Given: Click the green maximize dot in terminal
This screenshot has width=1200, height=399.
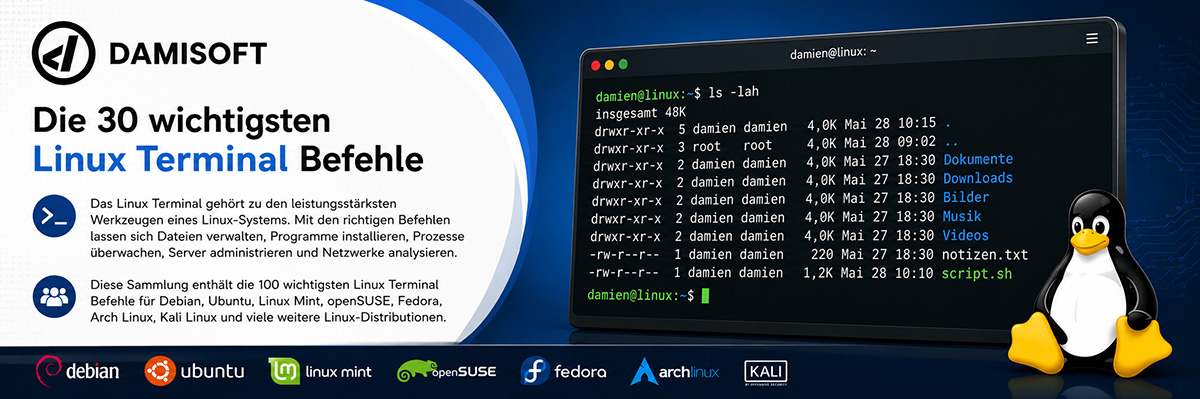Looking at the screenshot, I should click(623, 64).
